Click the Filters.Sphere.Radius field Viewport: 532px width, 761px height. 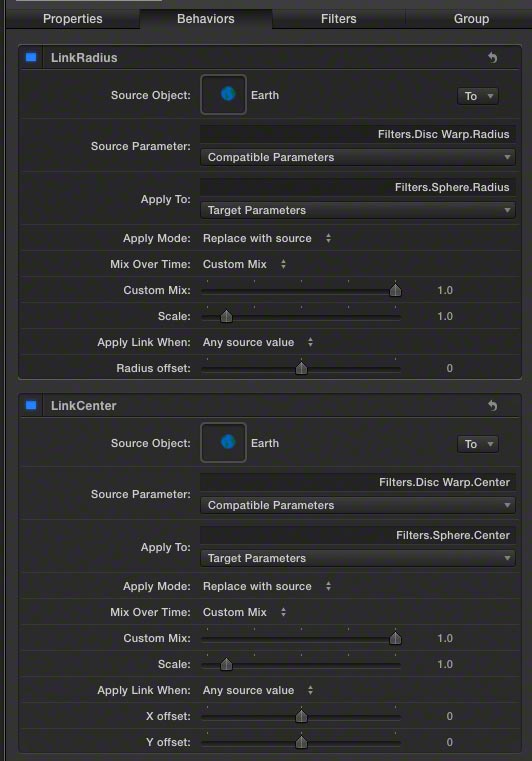tap(358, 187)
